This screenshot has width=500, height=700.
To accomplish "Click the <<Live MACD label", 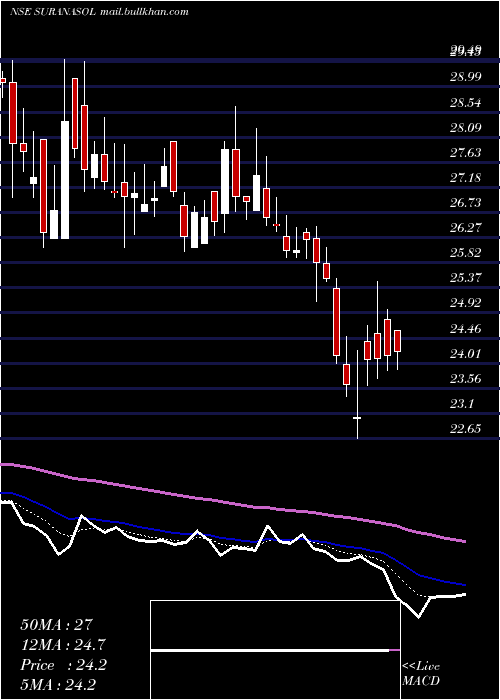I will 421,673.
